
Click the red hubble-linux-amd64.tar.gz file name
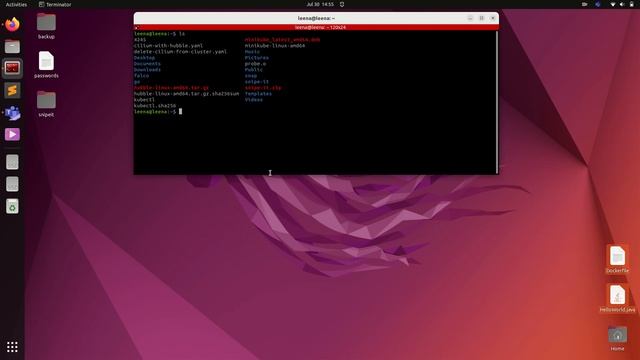(x=171, y=88)
